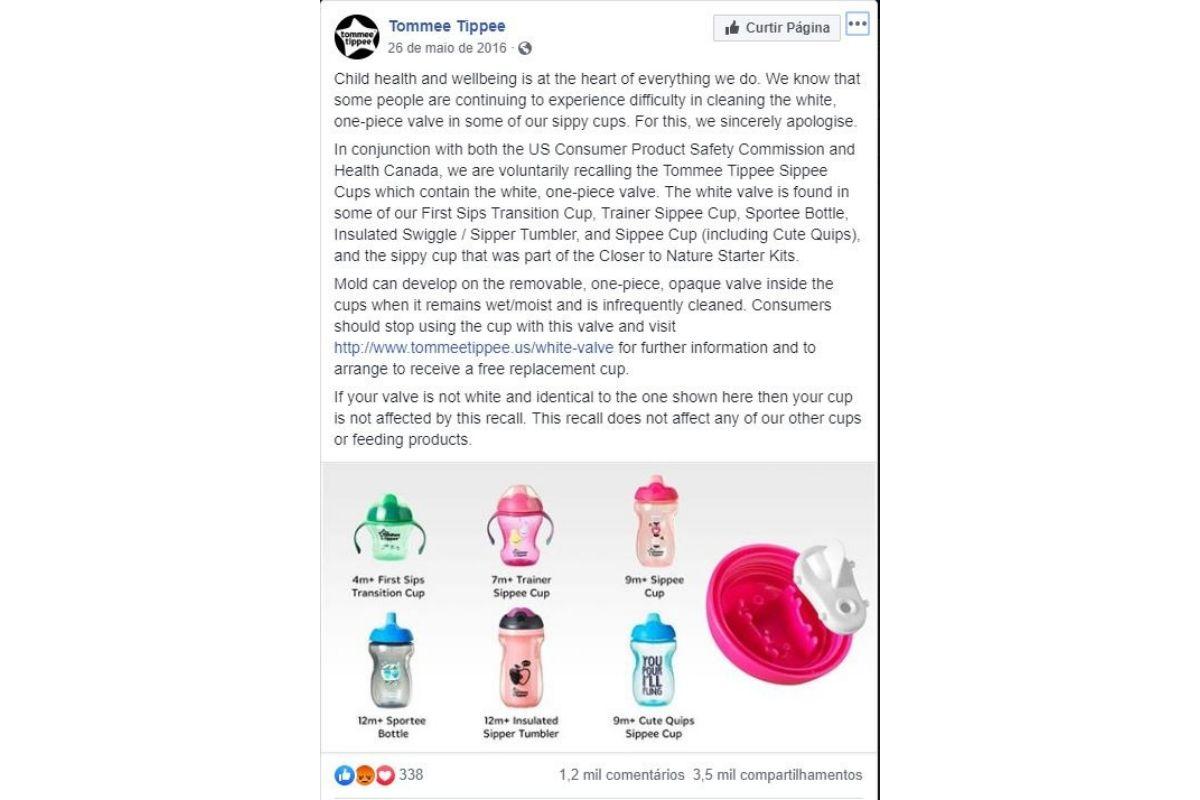The image size is (1200, 800).
Task: Click the Tommee Tippee profile logo
Action: pyautogui.click(x=356, y=37)
